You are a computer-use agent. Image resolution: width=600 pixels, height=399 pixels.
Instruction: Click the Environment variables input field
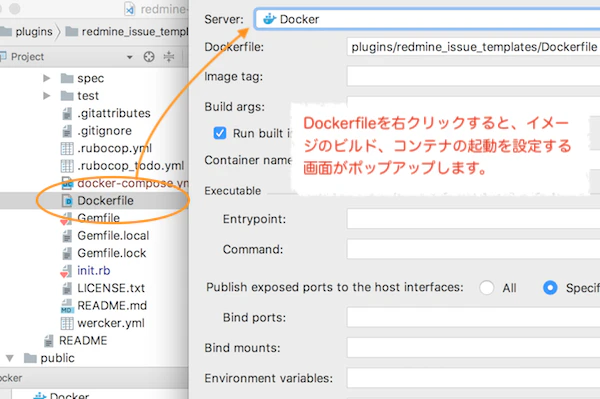(473, 378)
